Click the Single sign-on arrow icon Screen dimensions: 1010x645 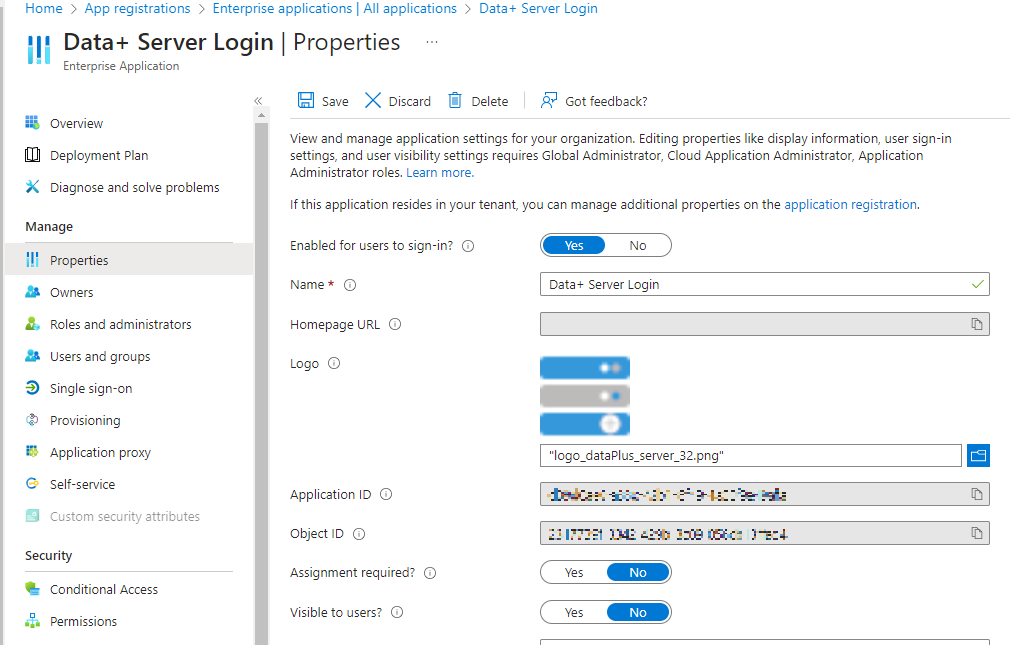coord(32,387)
